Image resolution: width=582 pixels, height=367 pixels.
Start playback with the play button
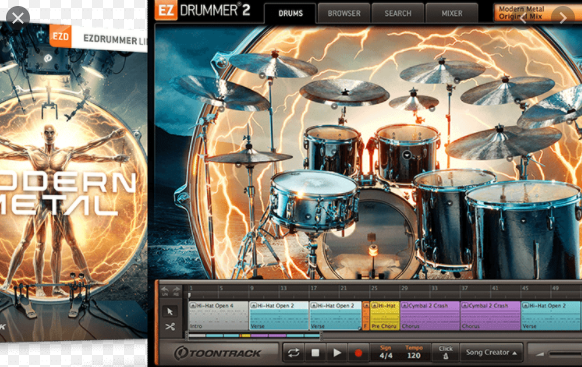(337, 353)
